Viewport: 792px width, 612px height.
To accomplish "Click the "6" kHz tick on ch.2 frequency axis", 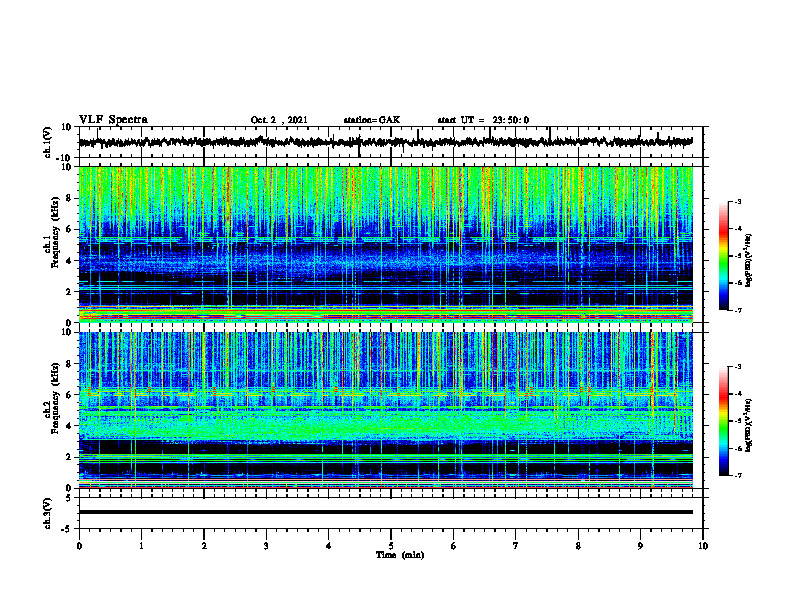I will pos(70,395).
